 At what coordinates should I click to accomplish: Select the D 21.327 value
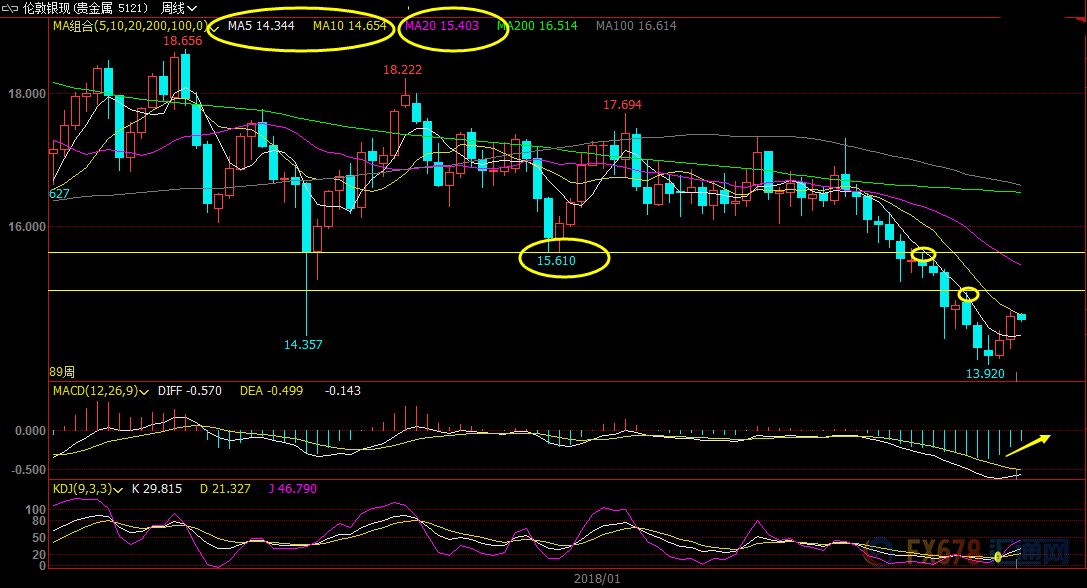(225, 489)
